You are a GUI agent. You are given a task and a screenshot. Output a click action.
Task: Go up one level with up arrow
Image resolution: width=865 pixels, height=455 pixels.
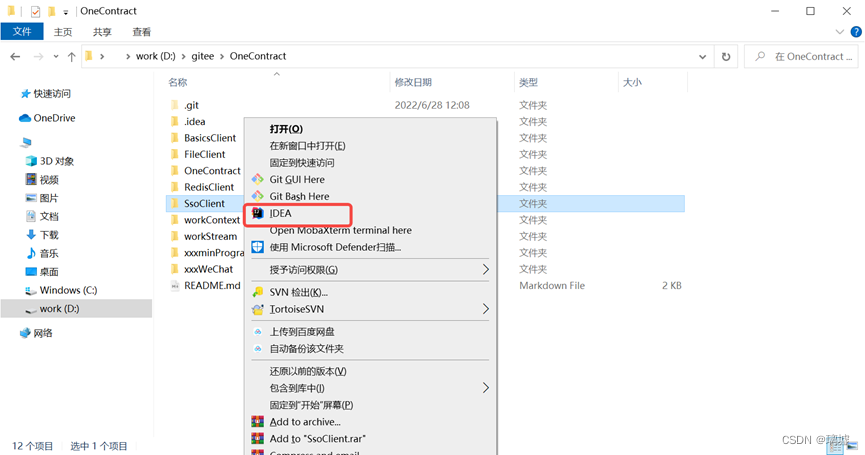[71, 56]
